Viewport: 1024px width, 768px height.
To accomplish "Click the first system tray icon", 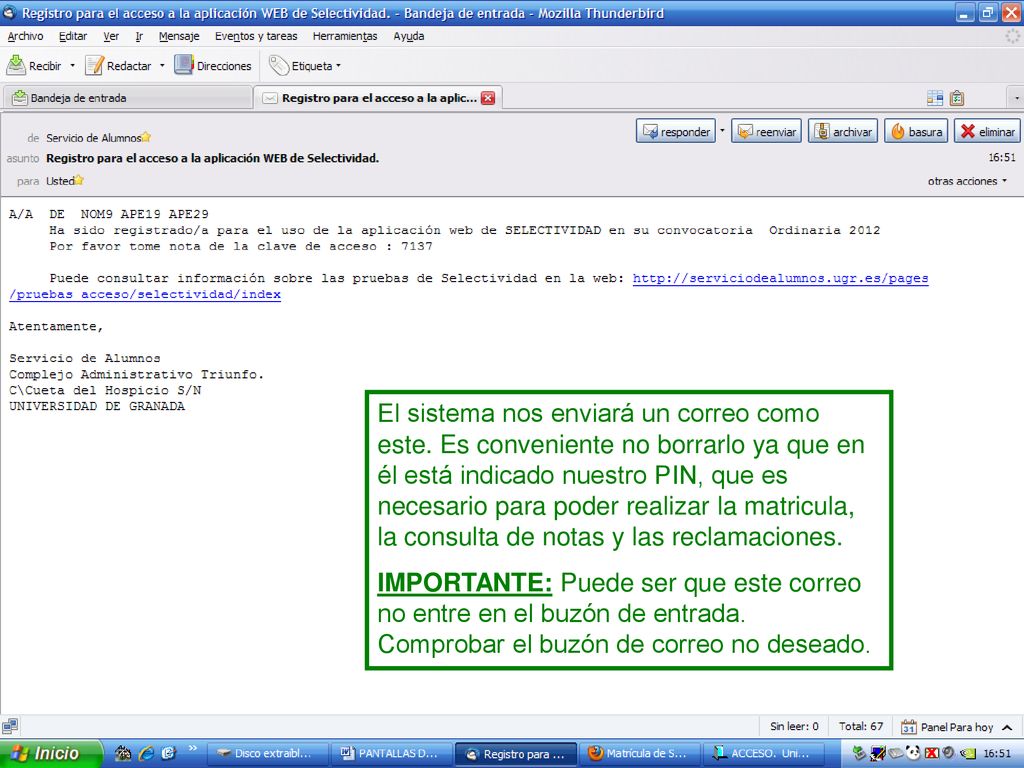I will click(859, 753).
